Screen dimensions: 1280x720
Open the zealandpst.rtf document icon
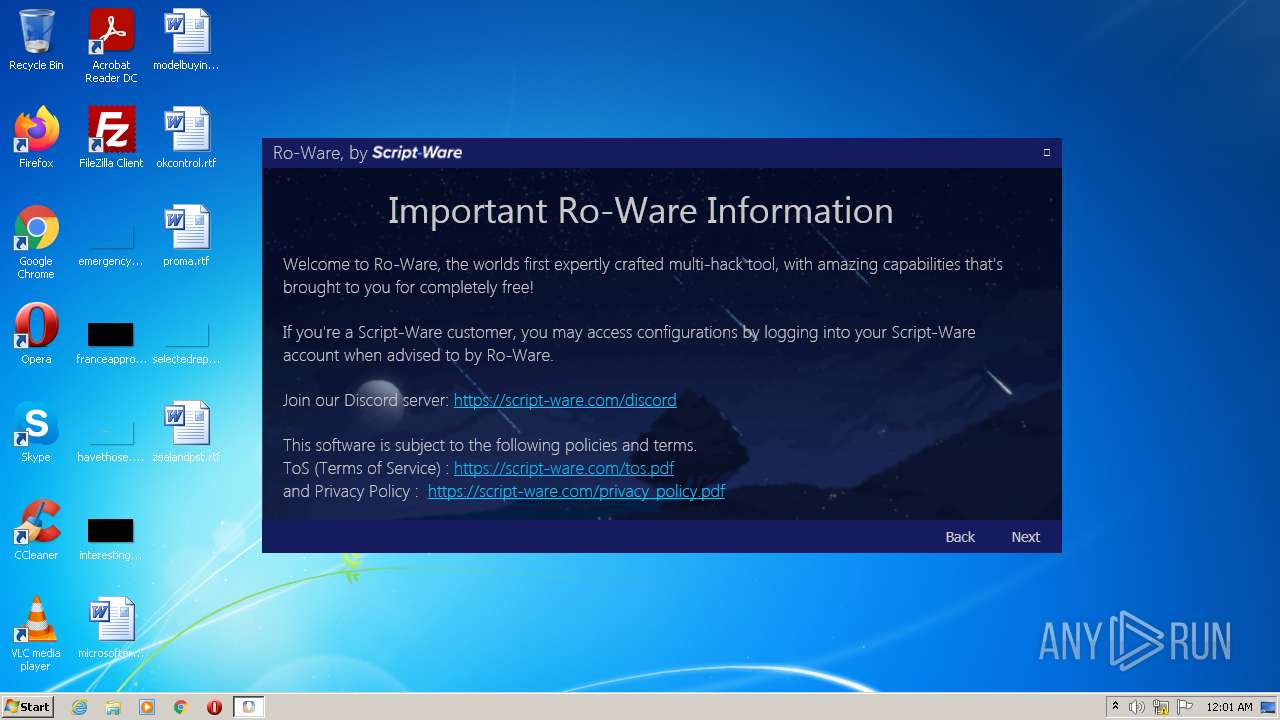[186, 432]
